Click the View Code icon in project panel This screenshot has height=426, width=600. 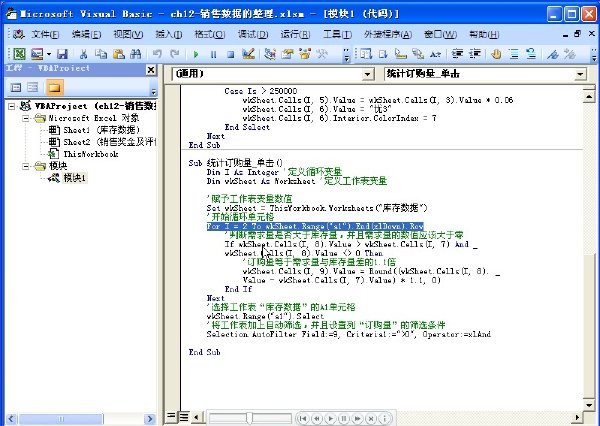[x=16, y=88]
